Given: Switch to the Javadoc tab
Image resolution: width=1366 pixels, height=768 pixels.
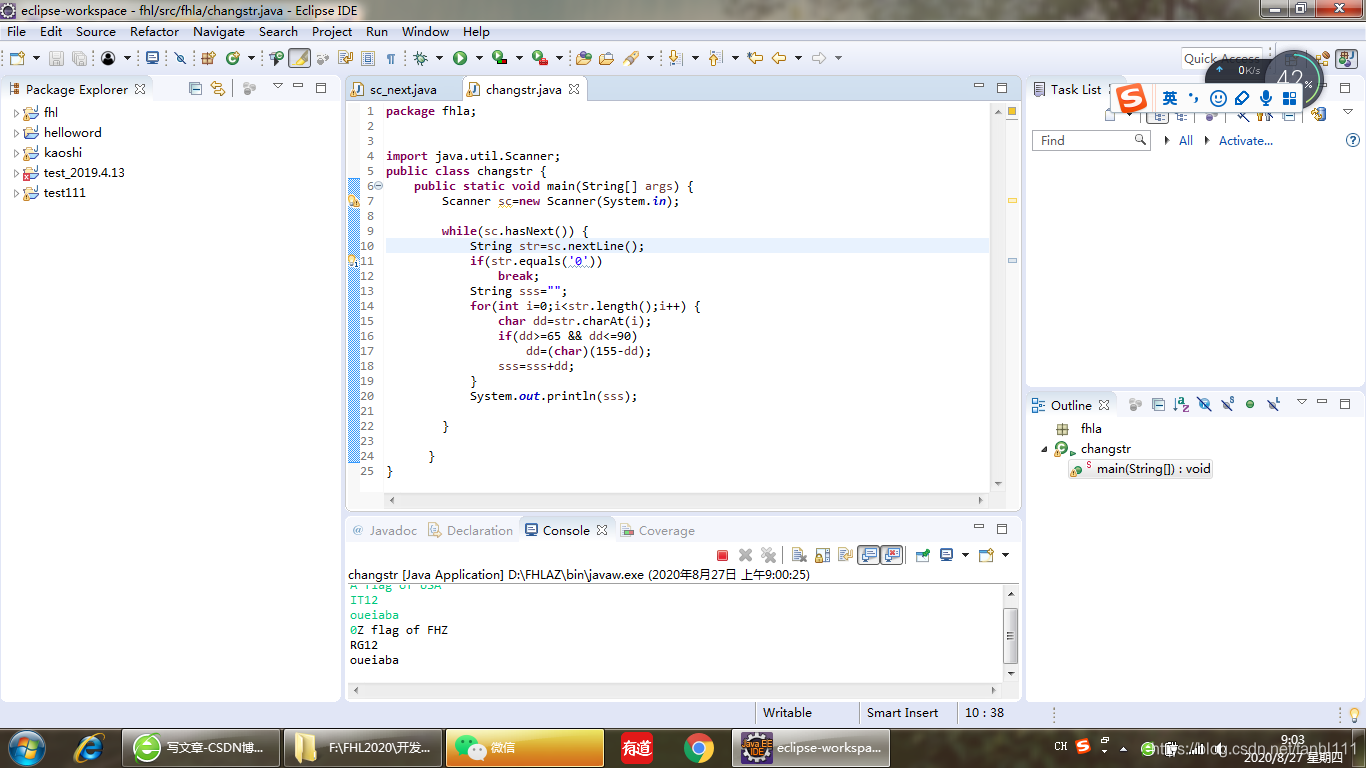Looking at the screenshot, I should [x=384, y=530].
